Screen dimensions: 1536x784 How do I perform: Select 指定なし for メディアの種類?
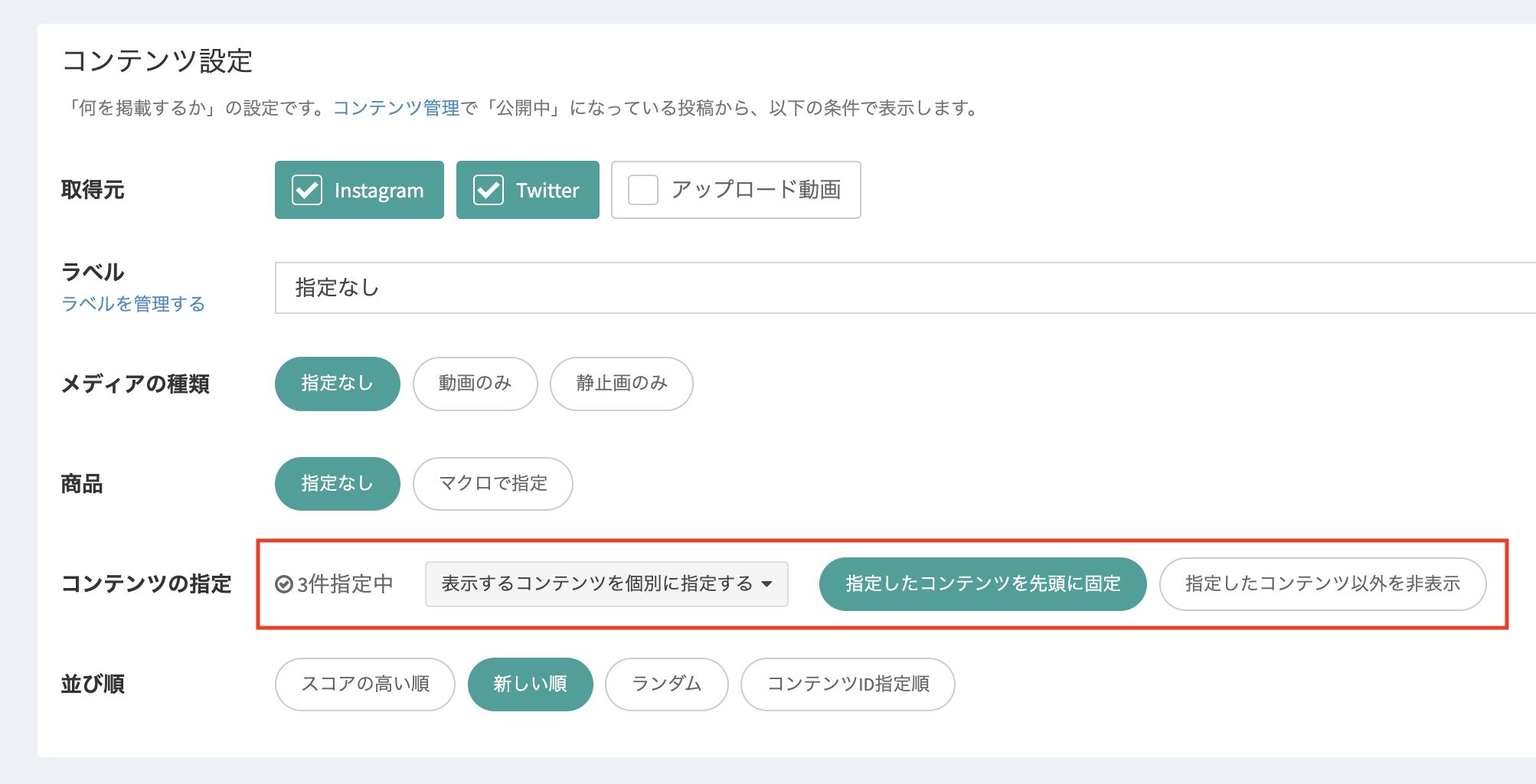click(x=337, y=384)
